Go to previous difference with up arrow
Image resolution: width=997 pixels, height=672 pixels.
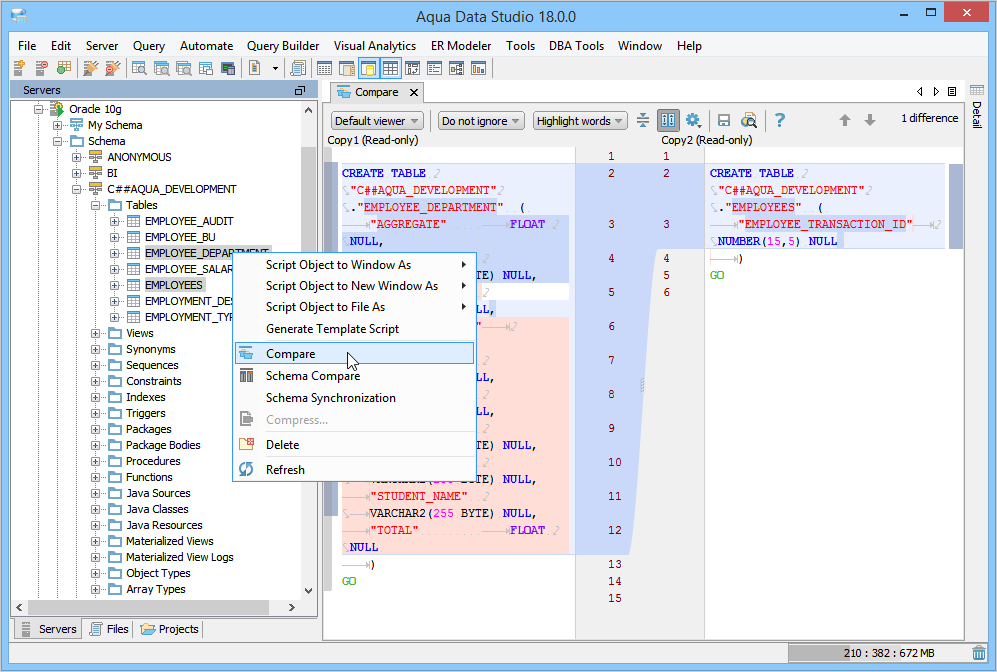[x=844, y=120]
